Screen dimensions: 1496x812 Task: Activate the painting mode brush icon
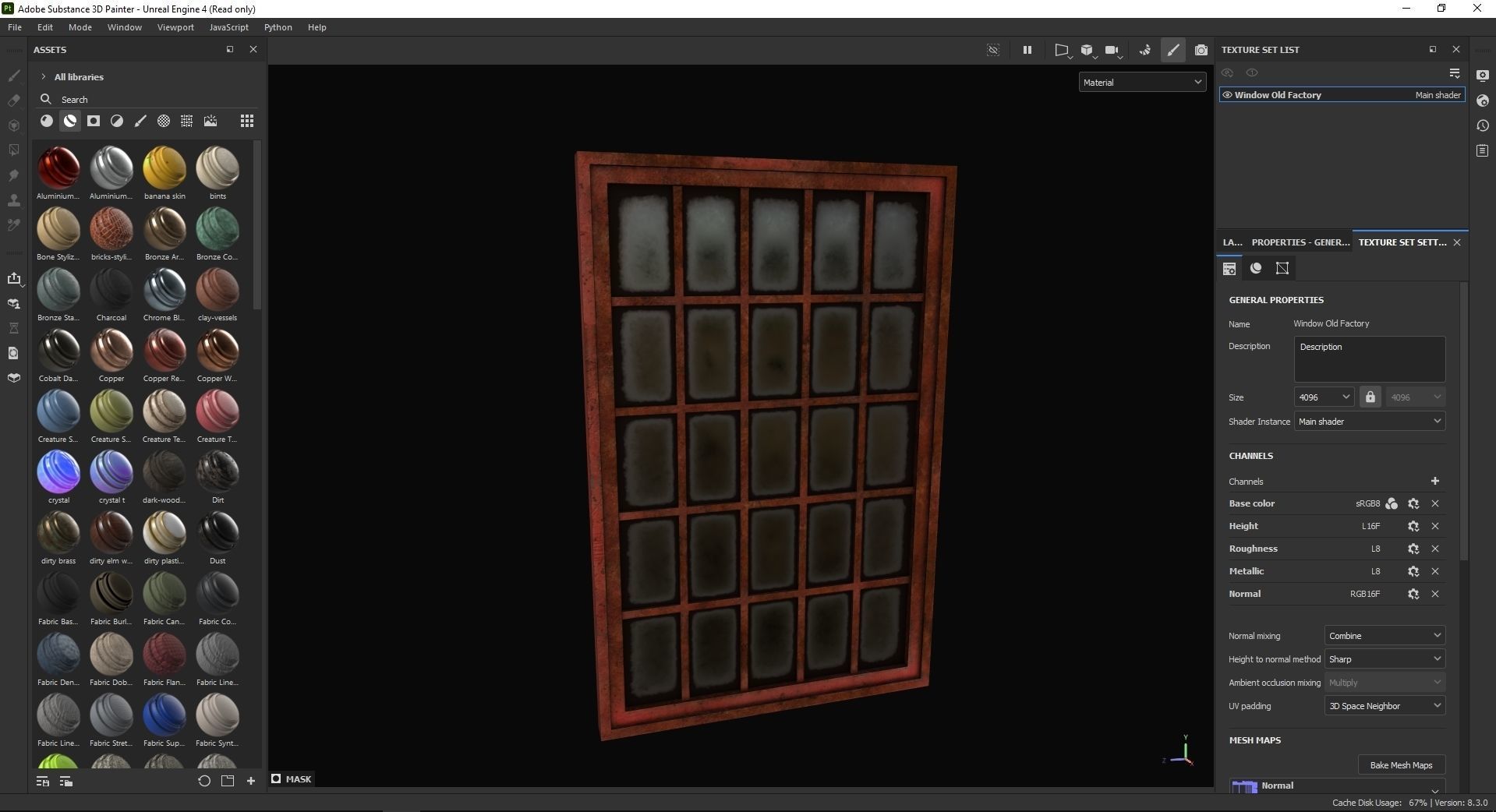(x=1173, y=50)
